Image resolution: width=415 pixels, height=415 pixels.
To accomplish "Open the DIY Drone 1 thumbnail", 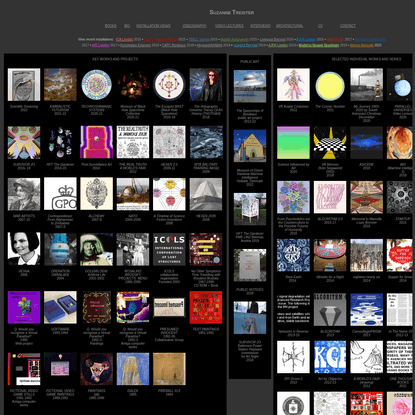I will tap(293, 357).
